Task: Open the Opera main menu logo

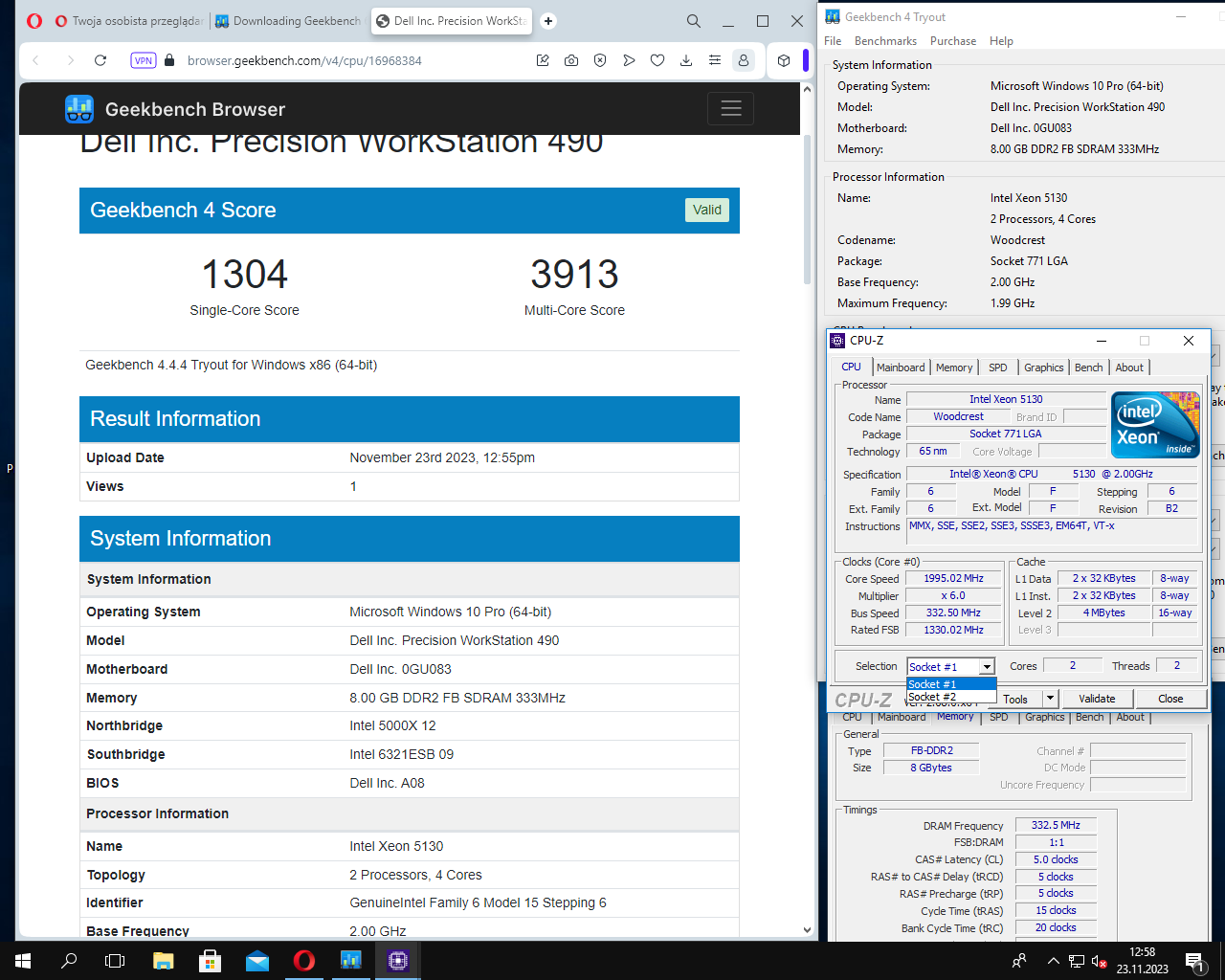Action: (x=34, y=21)
